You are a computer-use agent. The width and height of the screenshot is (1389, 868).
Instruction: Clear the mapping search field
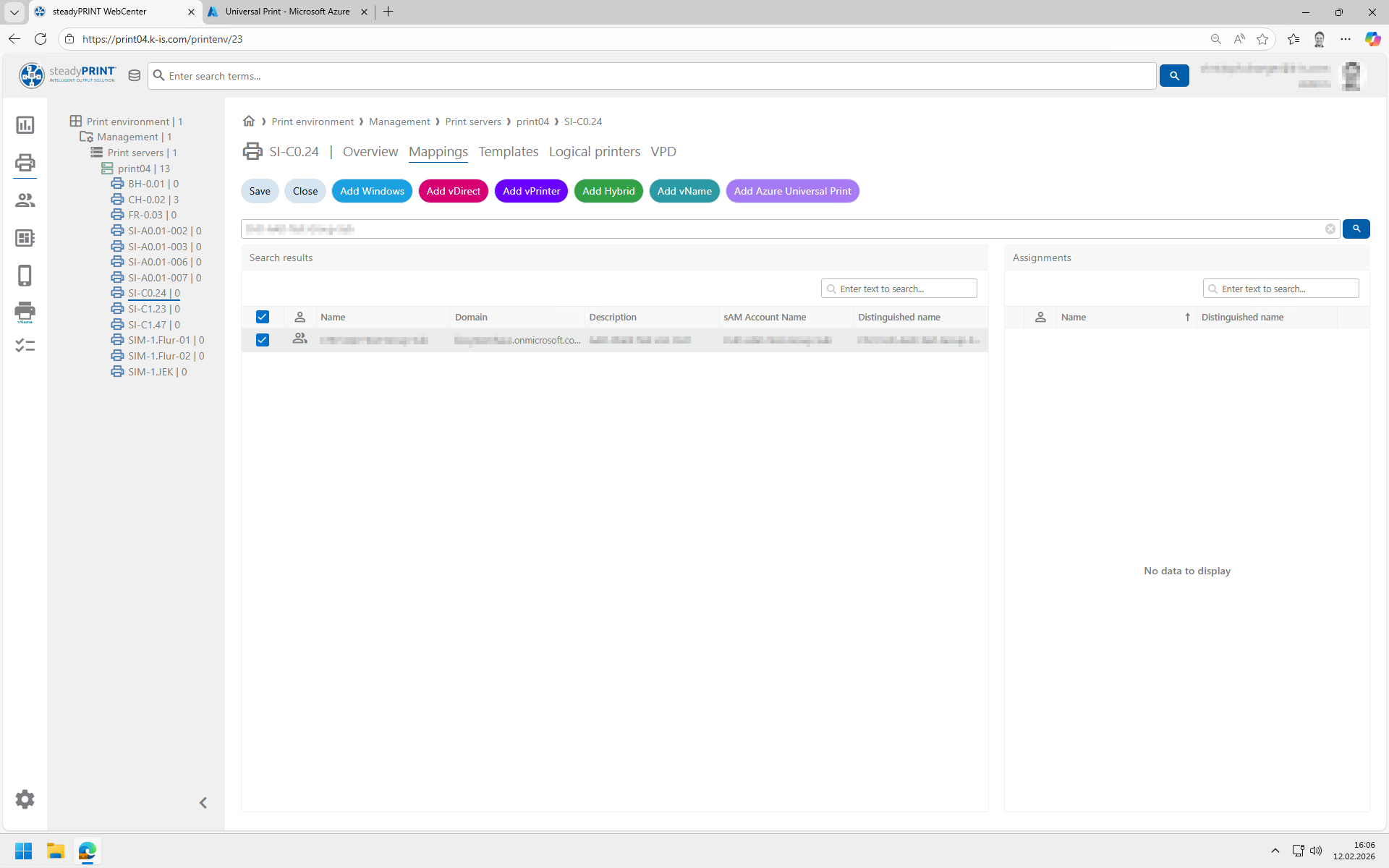click(x=1330, y=229)
